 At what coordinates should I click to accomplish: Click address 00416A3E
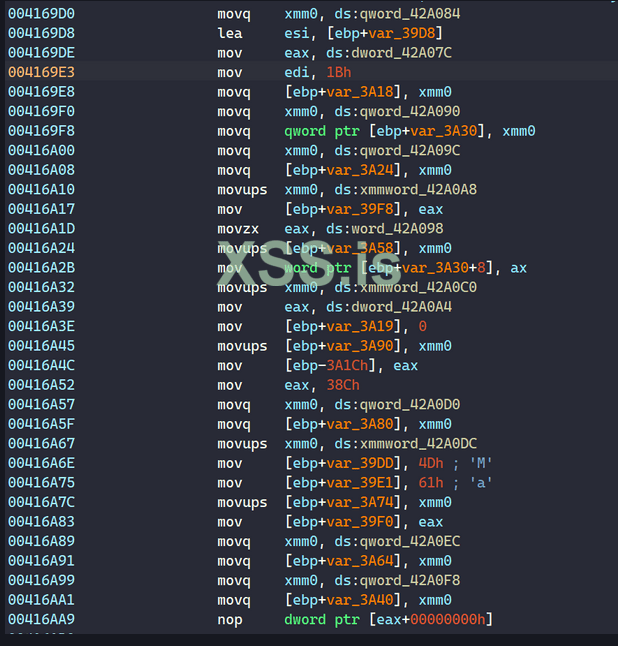click(41, 327)
